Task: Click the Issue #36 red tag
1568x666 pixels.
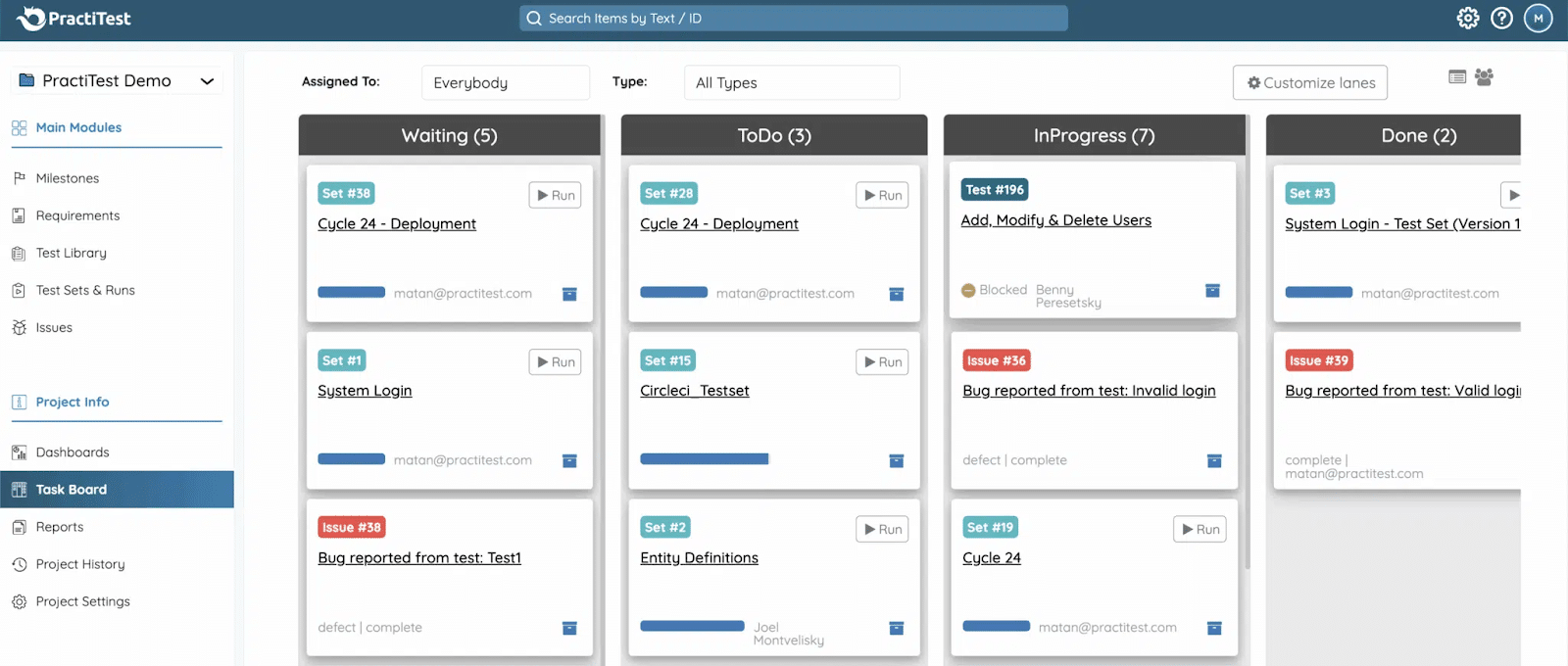Action: click(x=997, y=360)
